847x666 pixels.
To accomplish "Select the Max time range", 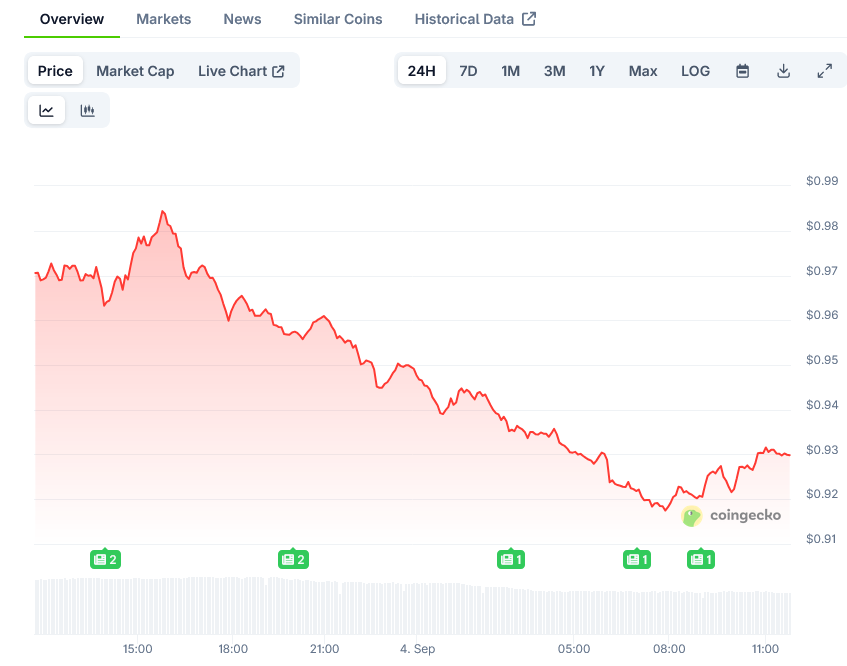I will pos(643,71).
